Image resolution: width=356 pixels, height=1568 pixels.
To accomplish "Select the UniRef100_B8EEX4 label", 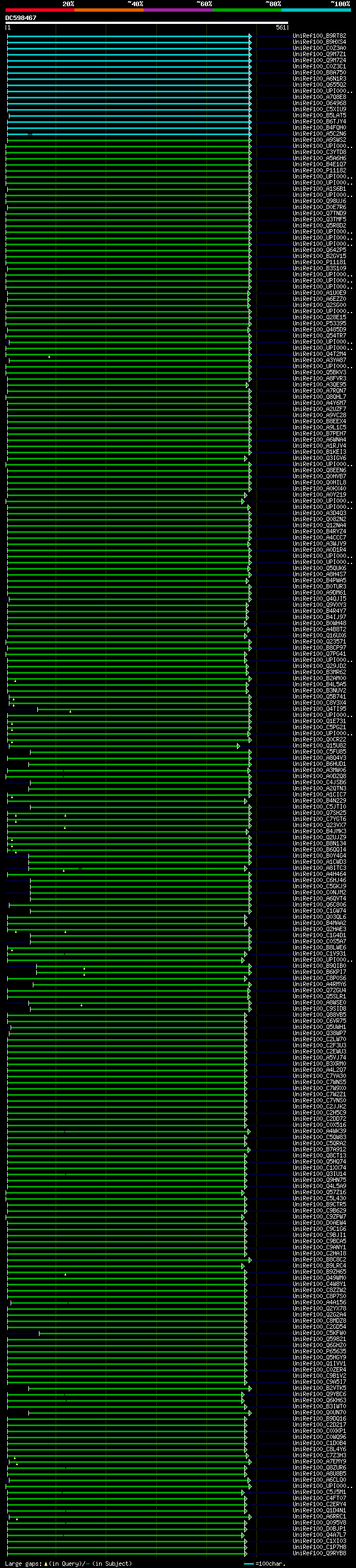I will coord(319,421).
